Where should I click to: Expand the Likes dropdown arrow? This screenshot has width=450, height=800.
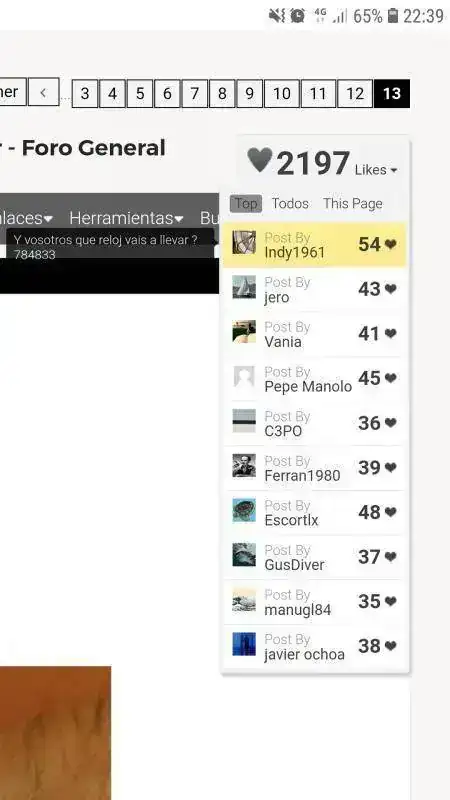coord(393,171)
